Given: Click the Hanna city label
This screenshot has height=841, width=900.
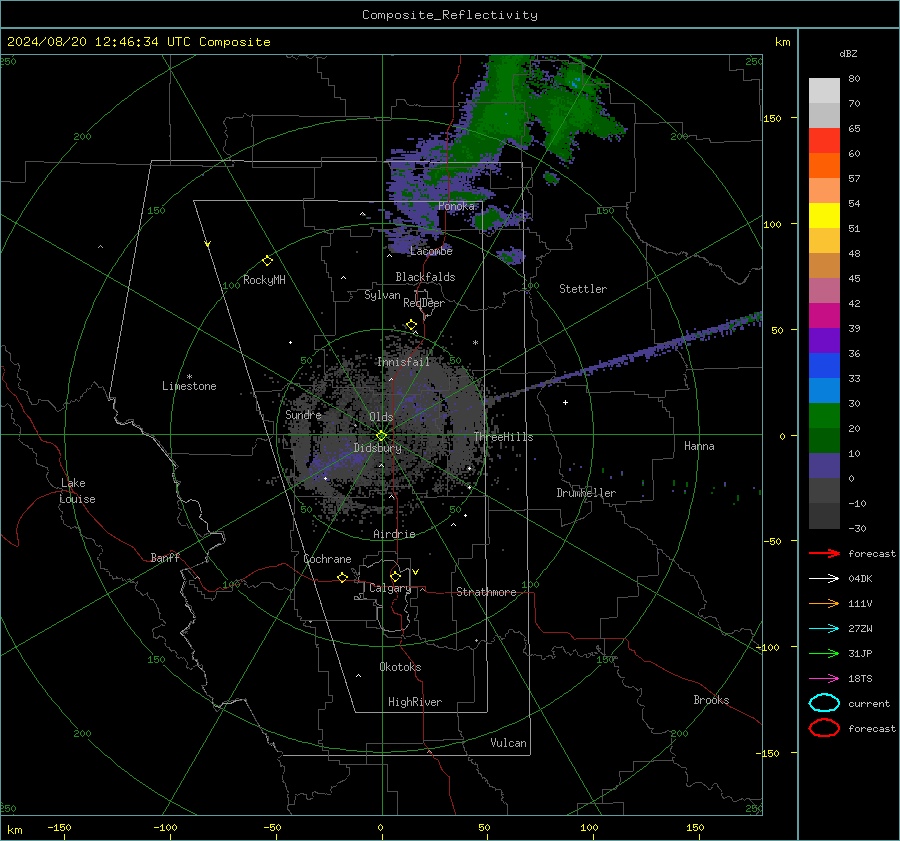Looking at the screenshot, I should [x=699, y=446].
